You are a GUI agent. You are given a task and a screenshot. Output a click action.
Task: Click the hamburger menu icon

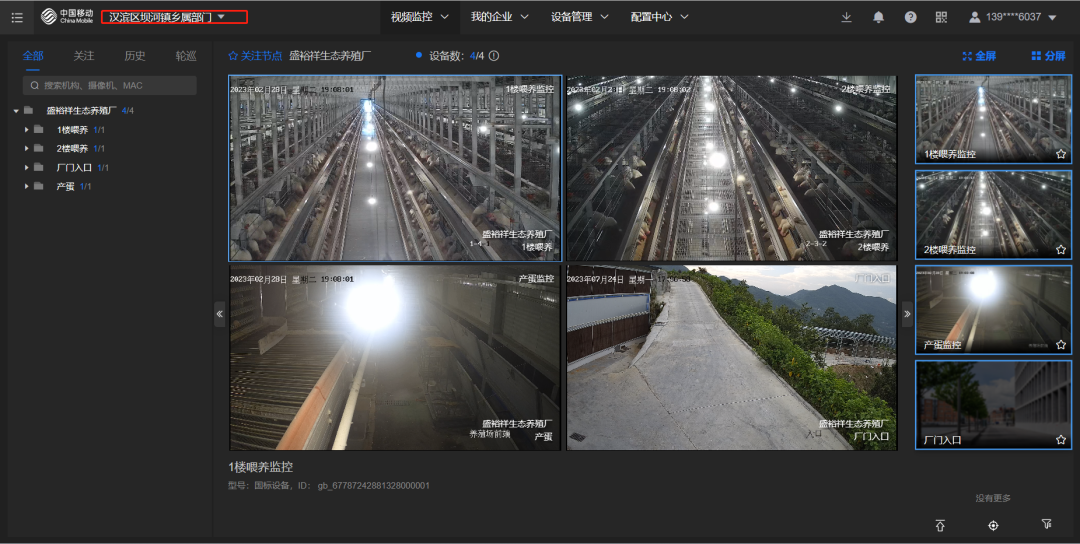coord(17,17)
